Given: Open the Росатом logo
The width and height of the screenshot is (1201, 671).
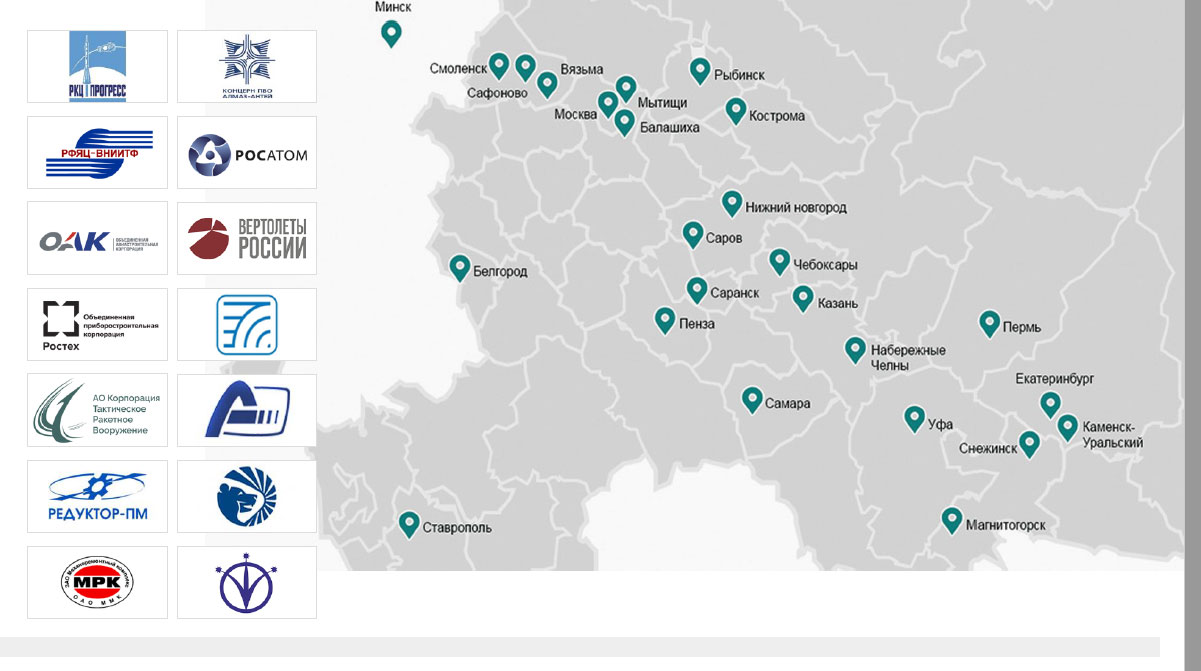Looking at the screenshot, I should point(247,152).
